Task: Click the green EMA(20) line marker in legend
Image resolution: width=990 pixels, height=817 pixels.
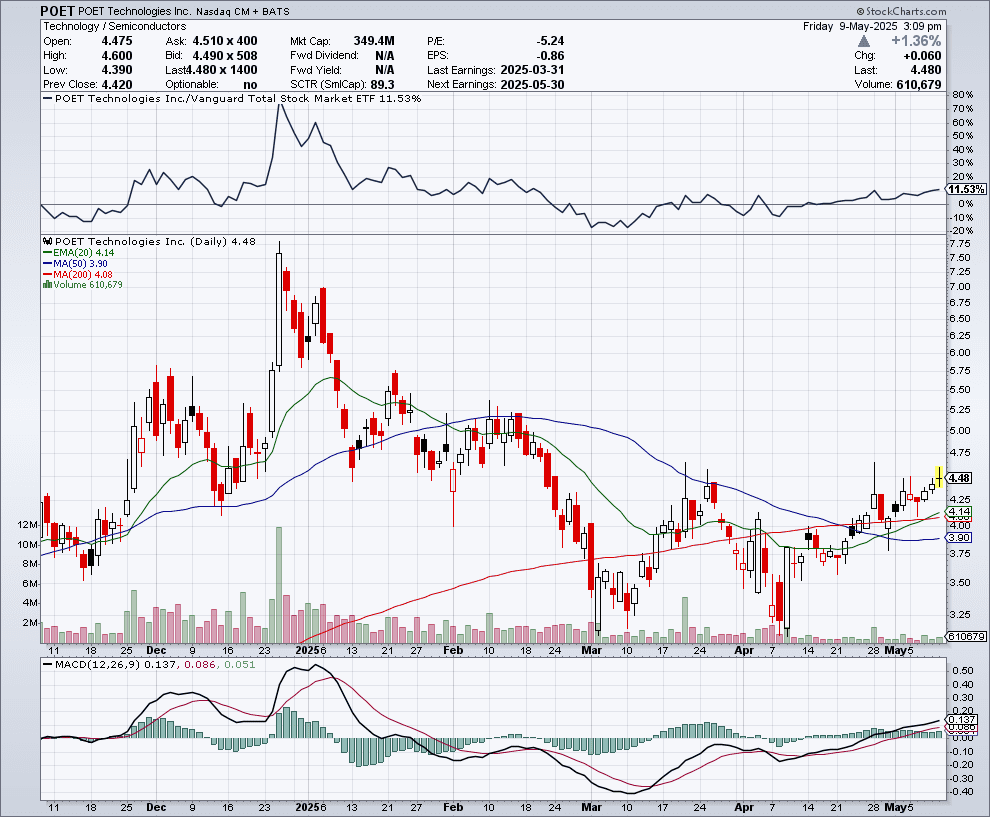Action: click(47, 253)
